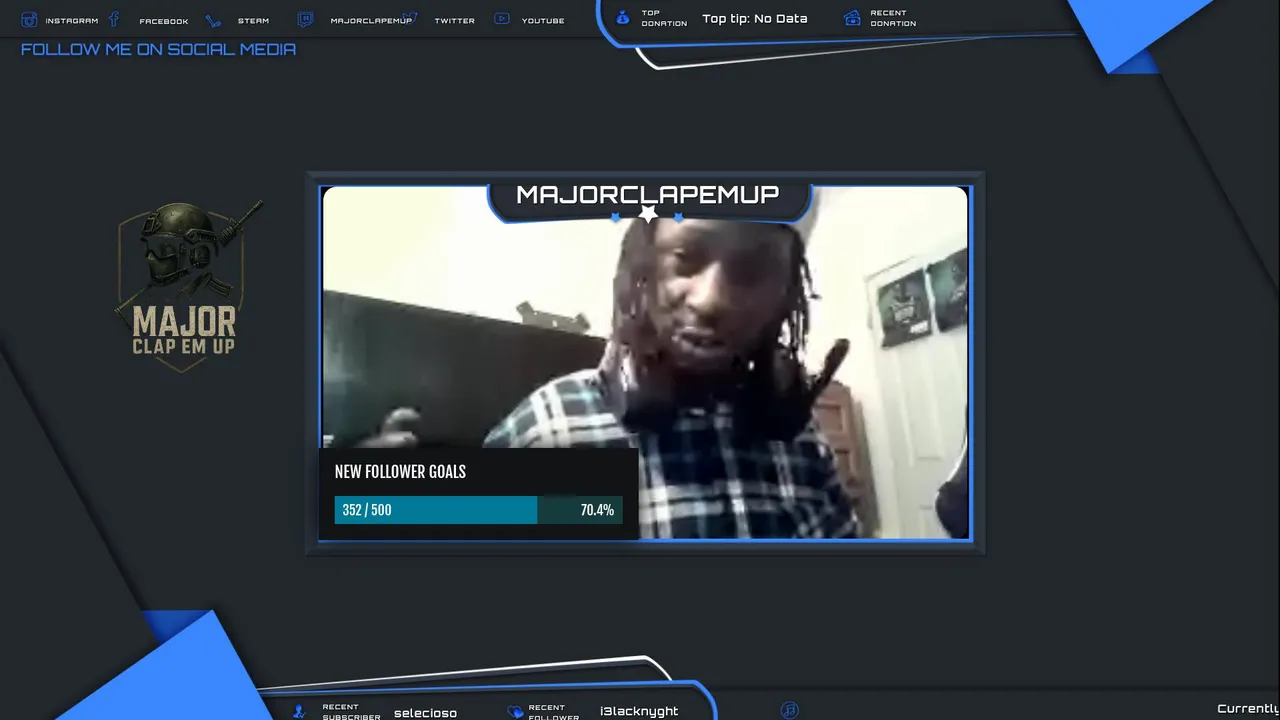Click the recent follower name "i3lacknyght"
This screenshot has width=1280, height=720.
639,711
